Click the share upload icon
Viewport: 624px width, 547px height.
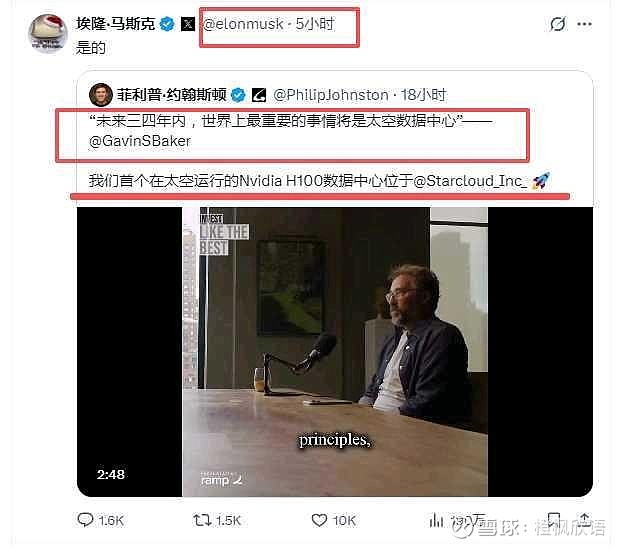pos(584,519)
